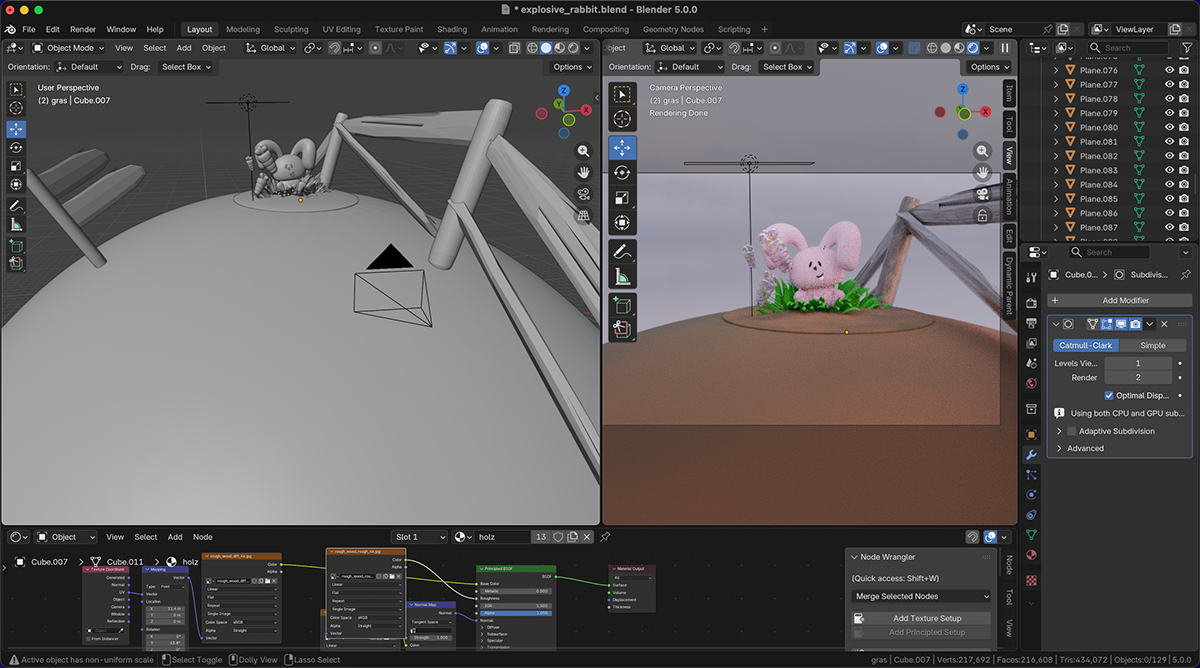This screenshot has width=1200, height=668.
Task: Select the Measure tool in left viewport
Action: 16,225
